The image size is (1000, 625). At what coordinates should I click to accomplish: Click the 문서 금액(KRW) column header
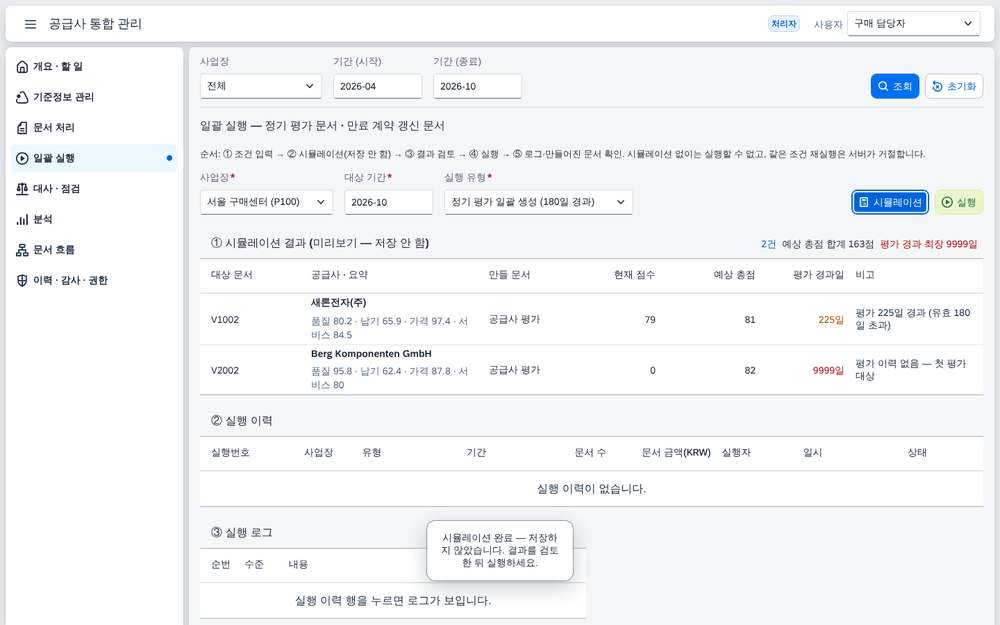tap(676, 452)
